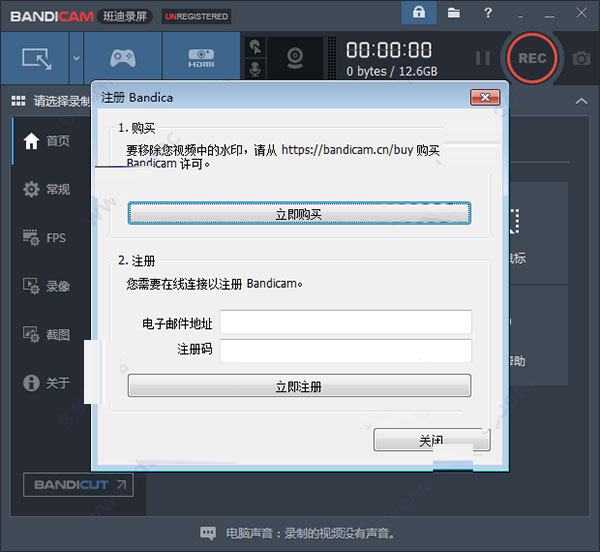Screen dimensions: 600x552
Task: Open the 关于 about tab
Action: point(47,383)
